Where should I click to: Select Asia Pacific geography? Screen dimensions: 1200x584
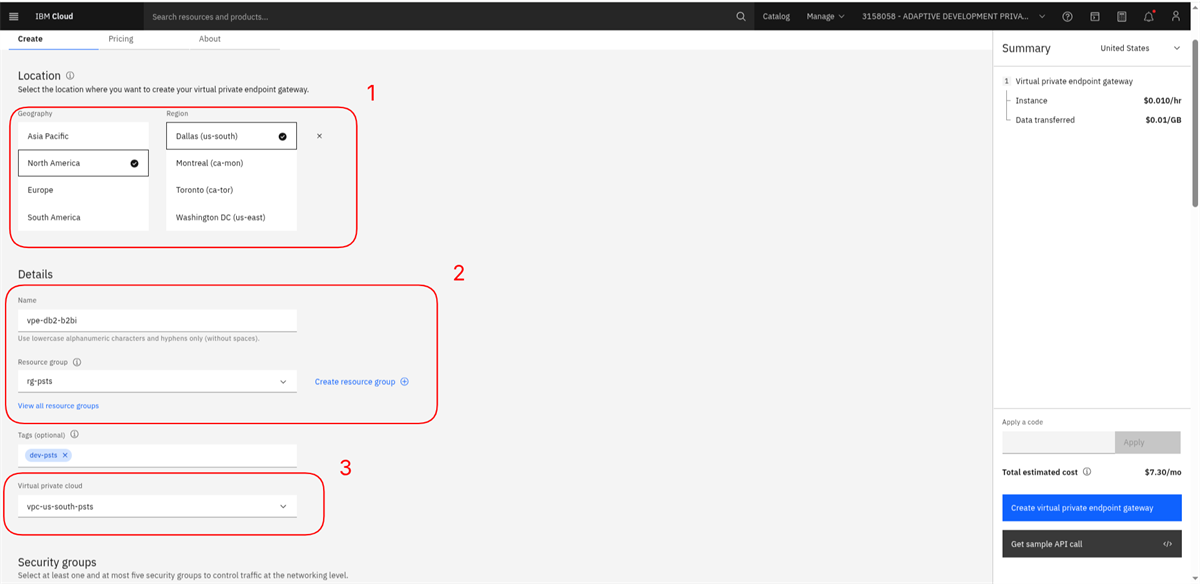click(x=83, y=136)
